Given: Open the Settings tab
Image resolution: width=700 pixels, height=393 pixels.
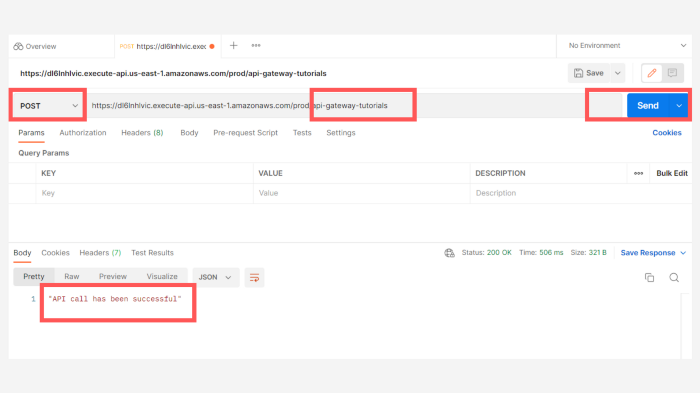Looking at the screenshot, I should click(x=341, y=133).
